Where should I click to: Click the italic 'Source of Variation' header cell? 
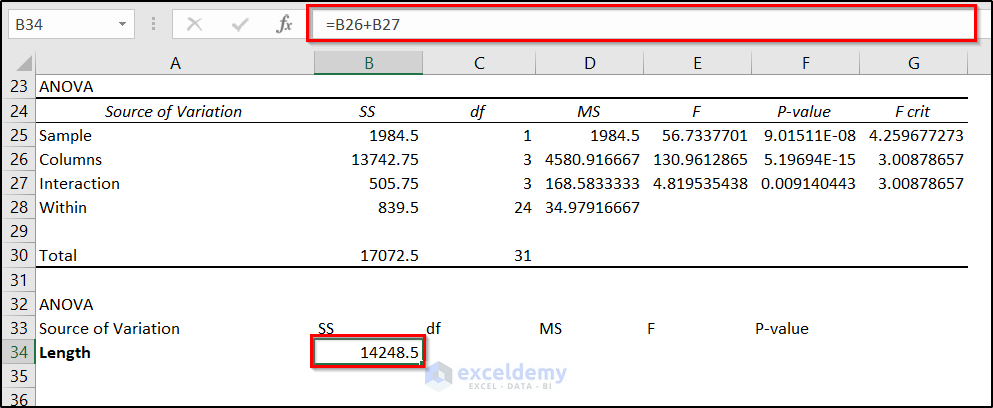(174, 112)
